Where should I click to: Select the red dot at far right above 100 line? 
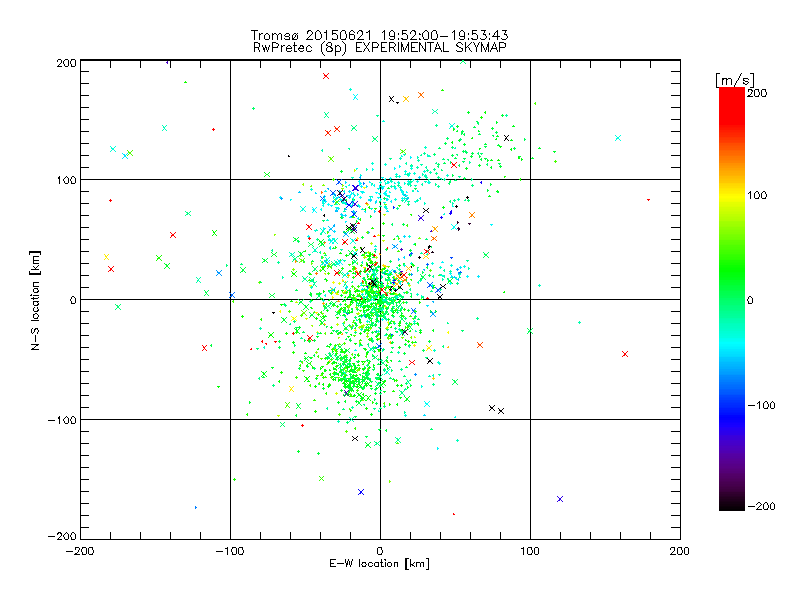[648, 200]
